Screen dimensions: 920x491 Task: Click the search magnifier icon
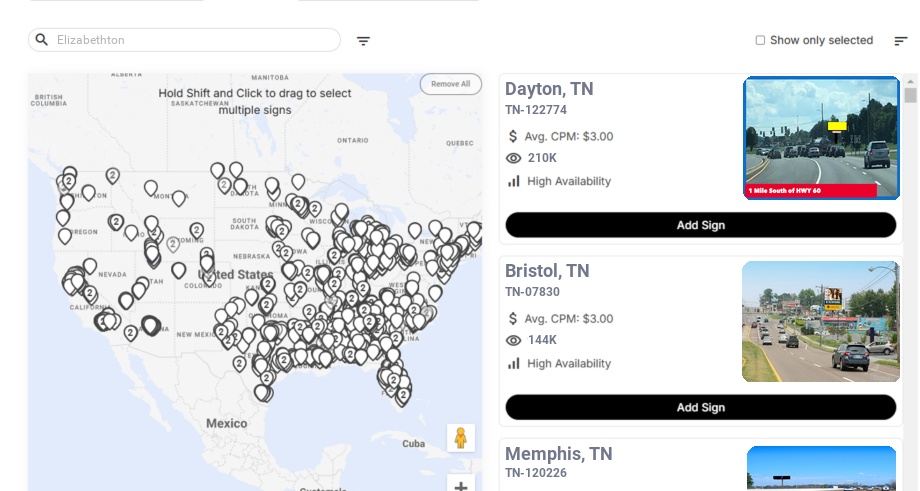pyautogui.click(x=42, y=40)
